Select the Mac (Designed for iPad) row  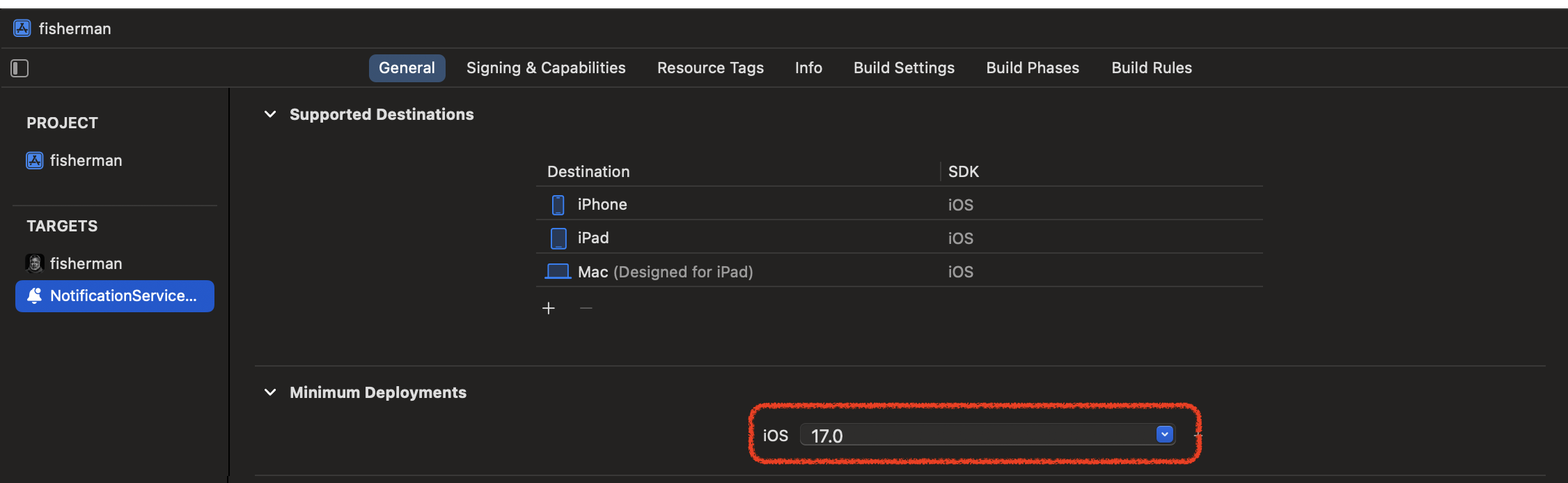[899, 271]
